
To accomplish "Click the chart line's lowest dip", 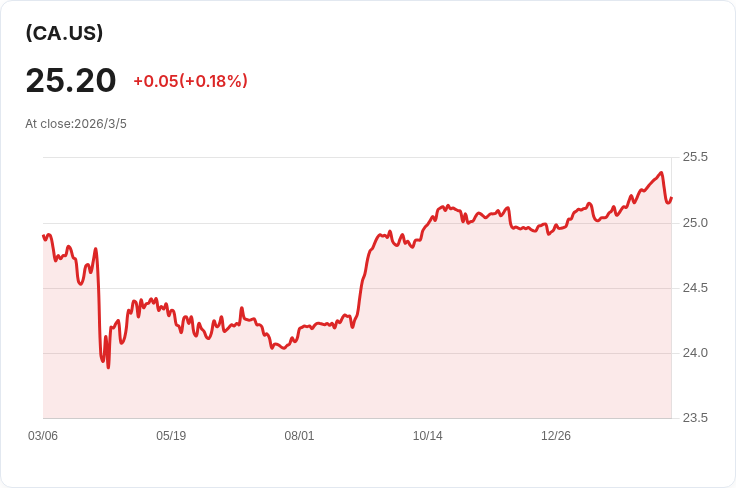I will click(108, 367).
